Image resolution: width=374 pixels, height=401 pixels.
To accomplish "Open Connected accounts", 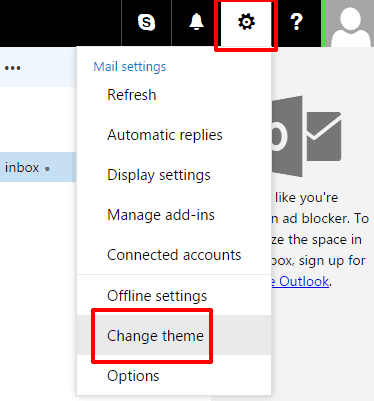I will [174, 255].
